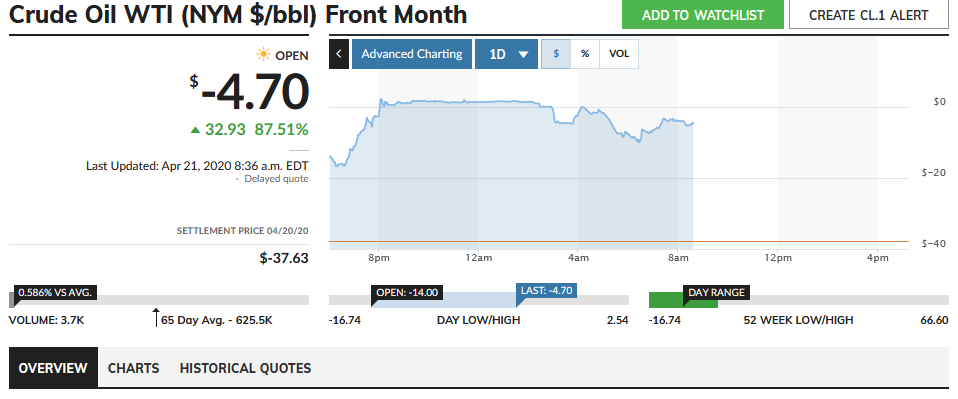Click the OPEN: -14.00 flag marker
This screenshot has width=958, height=399.
coord(404,293)
